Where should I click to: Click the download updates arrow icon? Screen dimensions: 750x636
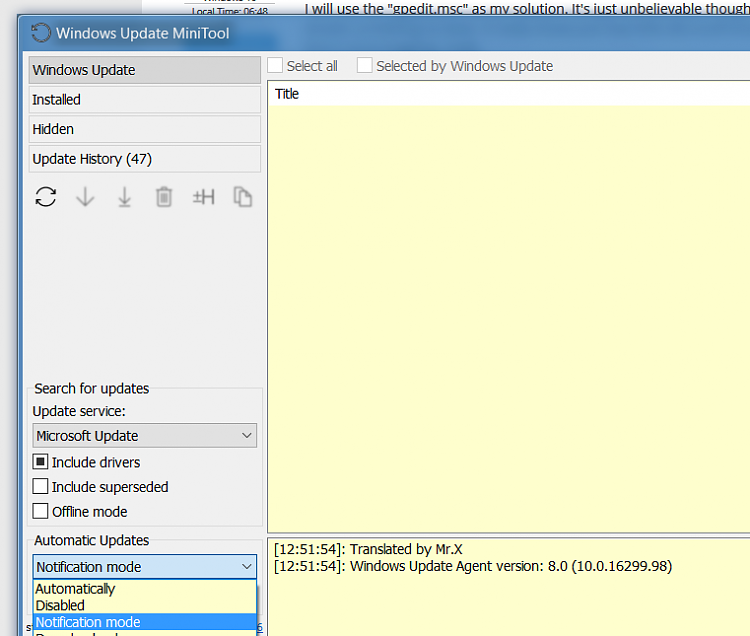[85, 197]
